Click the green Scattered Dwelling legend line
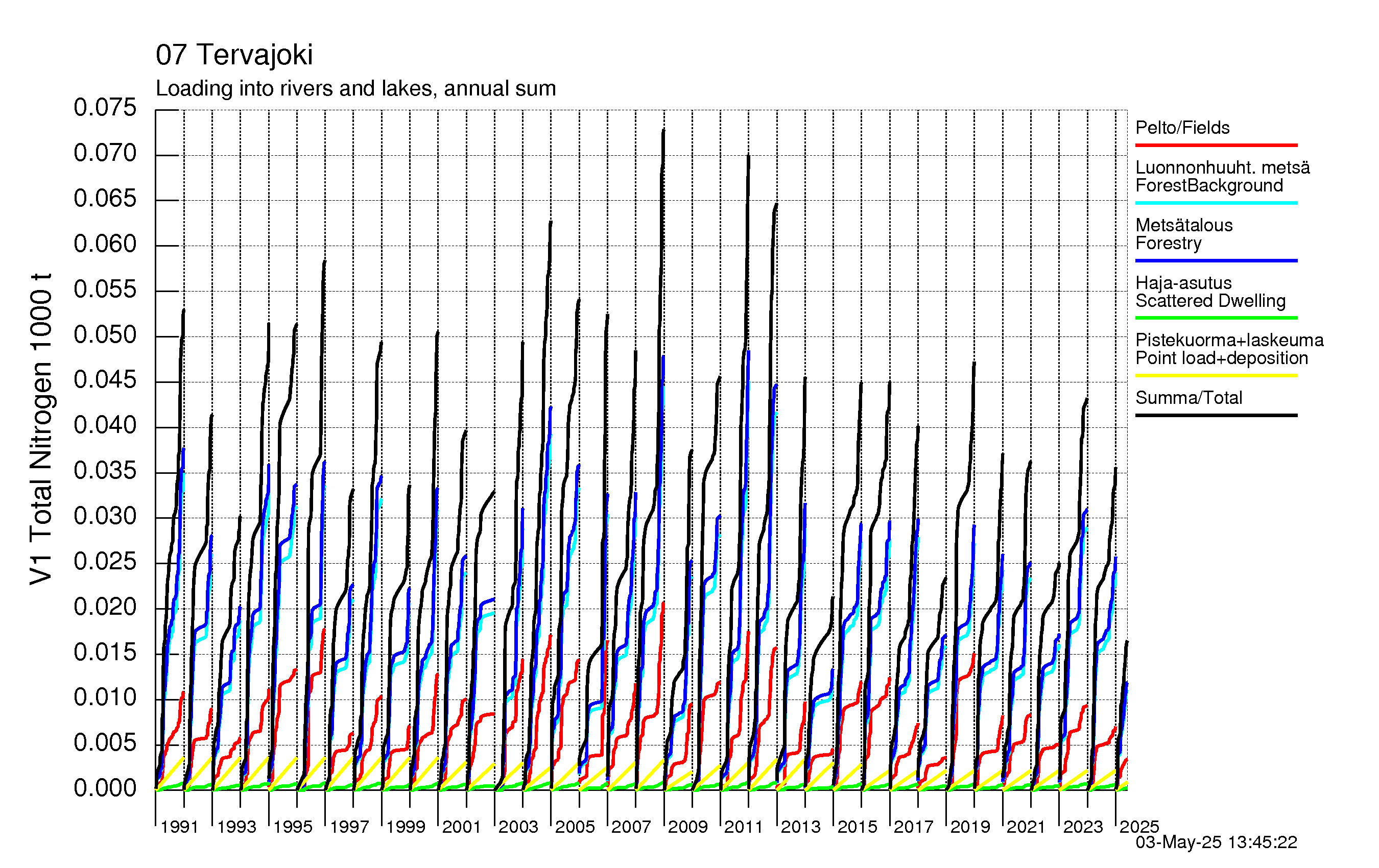The image size is (1379, 868). click(1216, 318)
